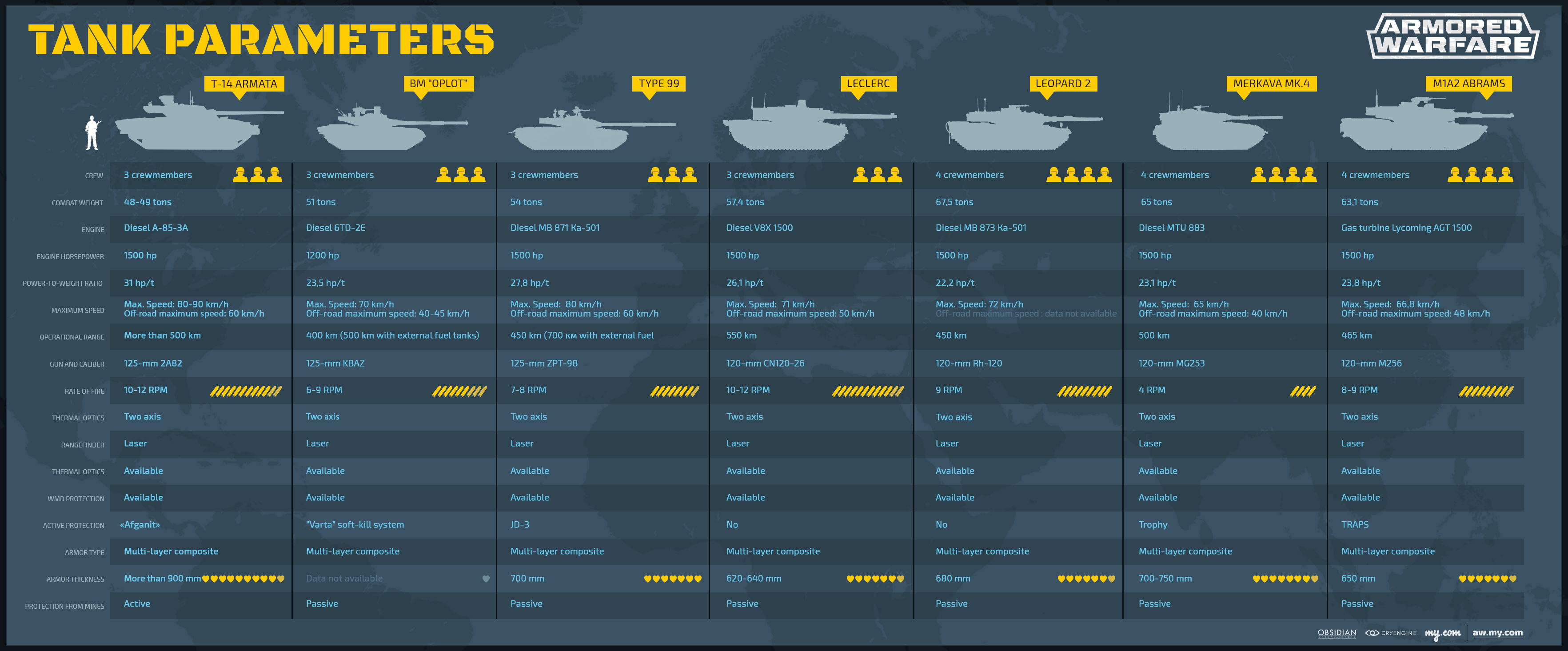Screen dimensions: 1568x651
Task: Click the "120-mm MG253" cell
Action: [1172, 363]
